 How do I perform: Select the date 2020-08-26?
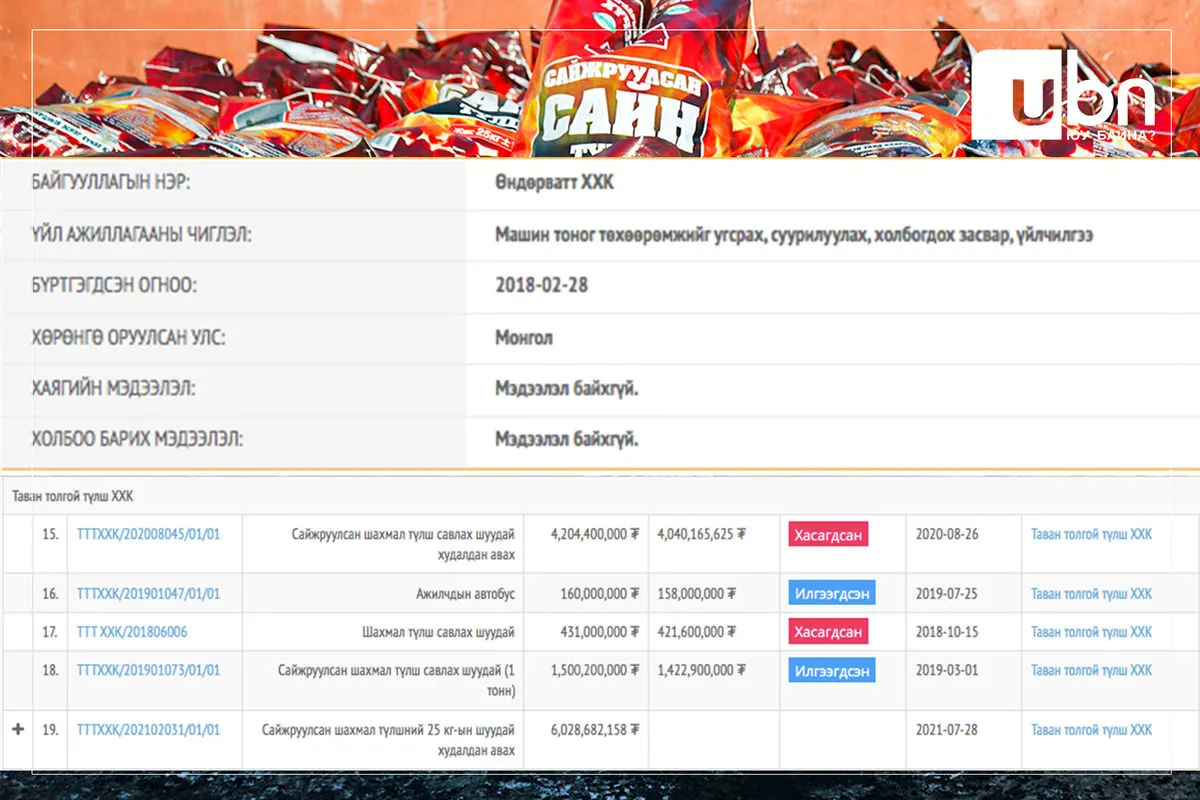(x=947, y=534)
